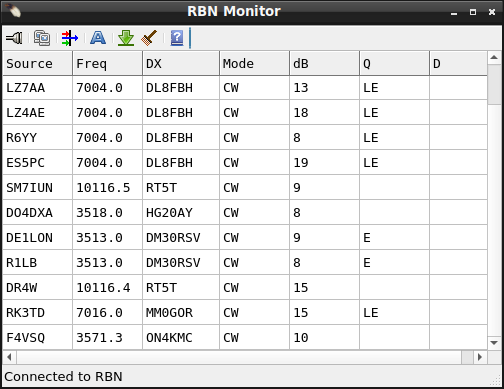The image size is (504, 389).
Task: Open help with the question mark icon
Action: point(177,38)
